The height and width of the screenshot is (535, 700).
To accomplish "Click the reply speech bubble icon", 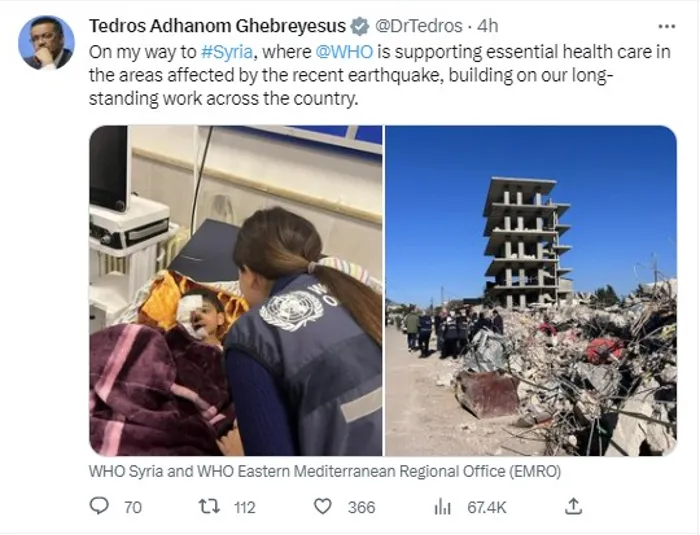I will (x=99, y=506).
